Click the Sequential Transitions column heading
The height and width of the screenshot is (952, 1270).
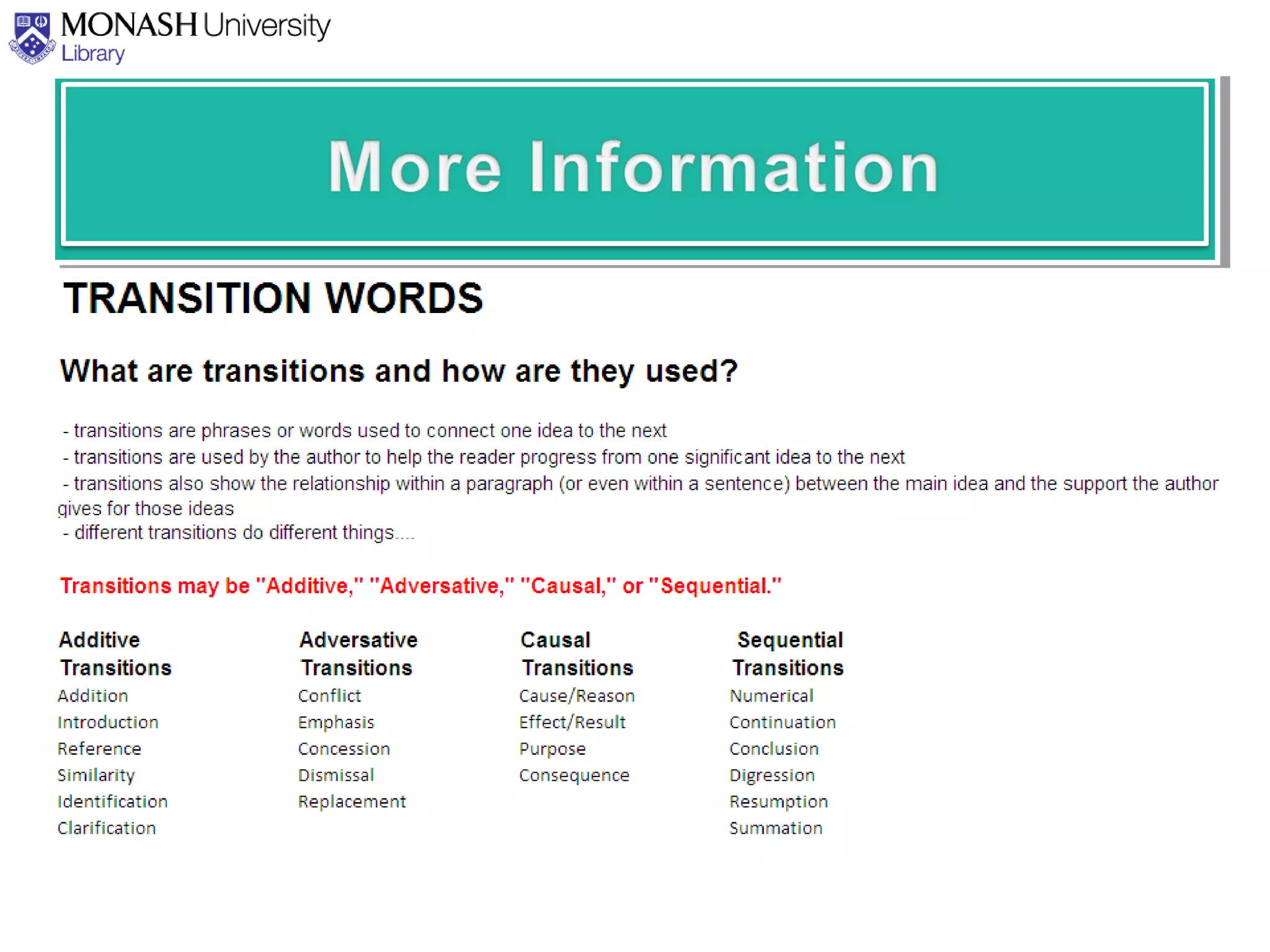(788, 654)
